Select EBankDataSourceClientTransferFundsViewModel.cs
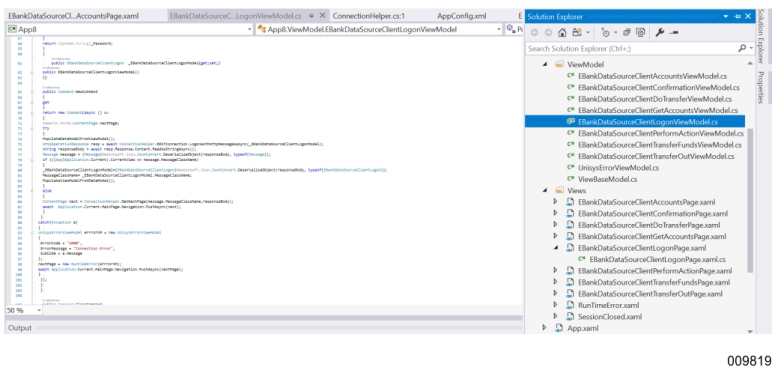The image size is (778, 379). click(659, 145)
